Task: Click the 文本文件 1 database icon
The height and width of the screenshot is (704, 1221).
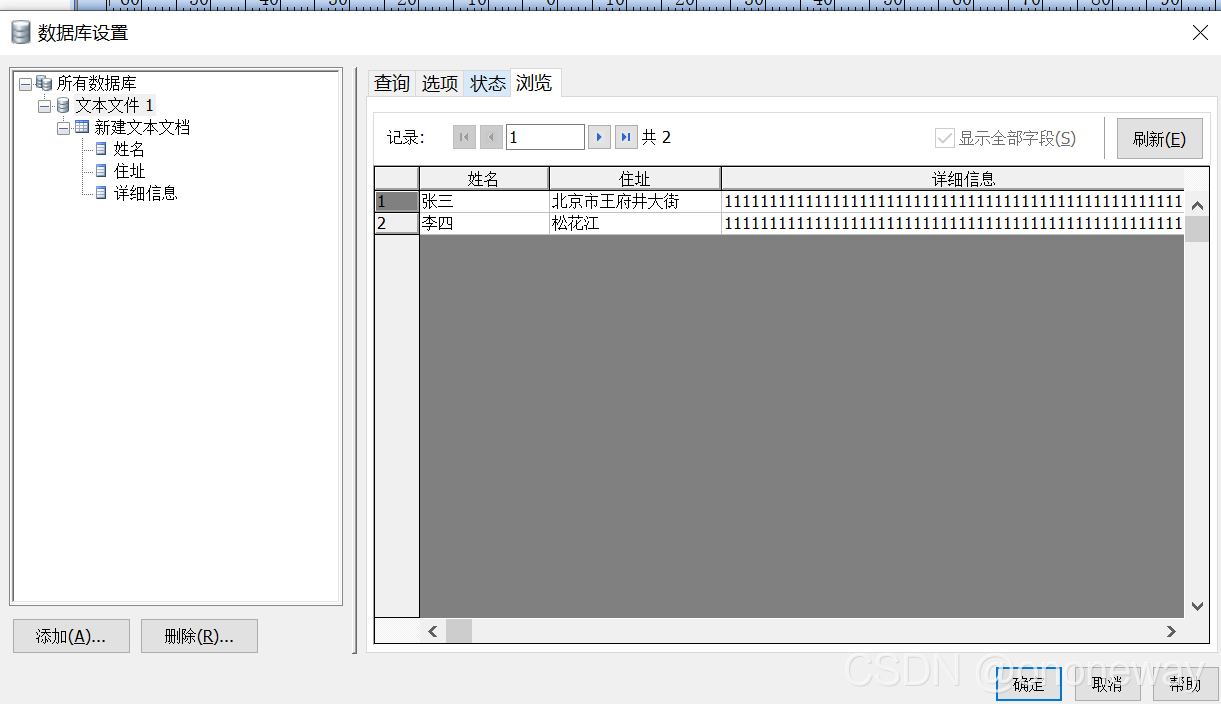Action: [x=63, y=105]
